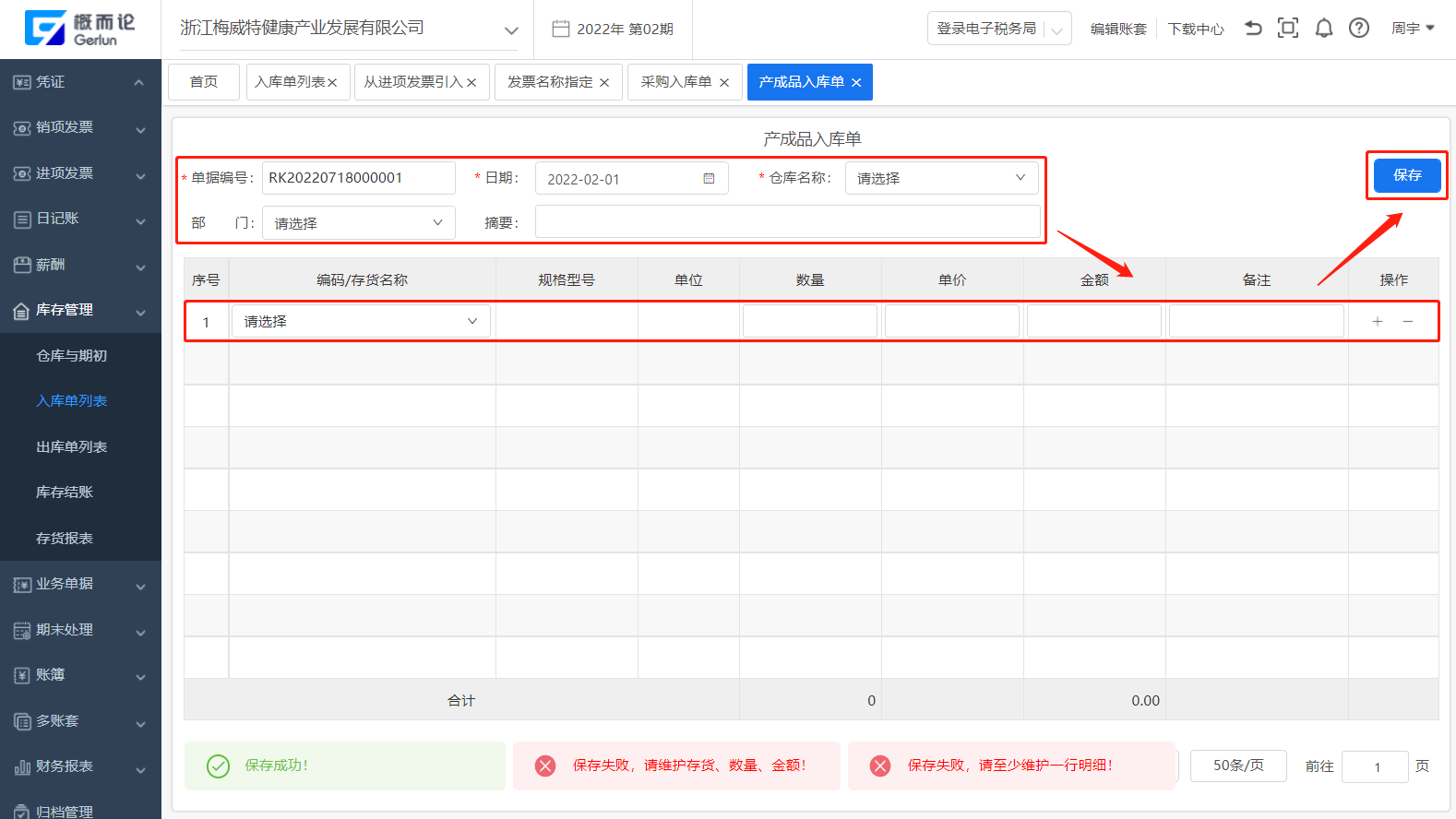This screenshot has width=1456, height=819.
Task: Click the 保存 button
Action: [1407, 175]
